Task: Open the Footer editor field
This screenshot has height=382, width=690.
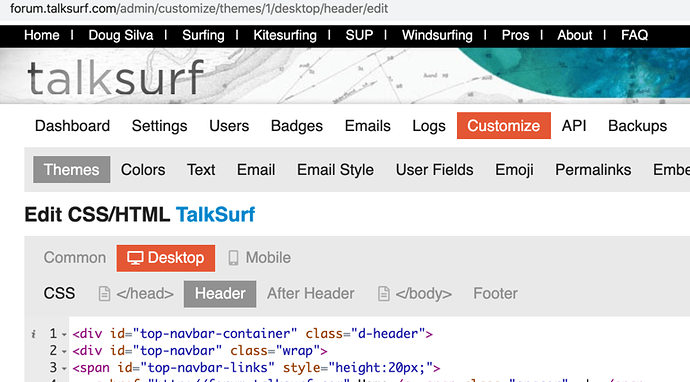Action: point(495,294)
